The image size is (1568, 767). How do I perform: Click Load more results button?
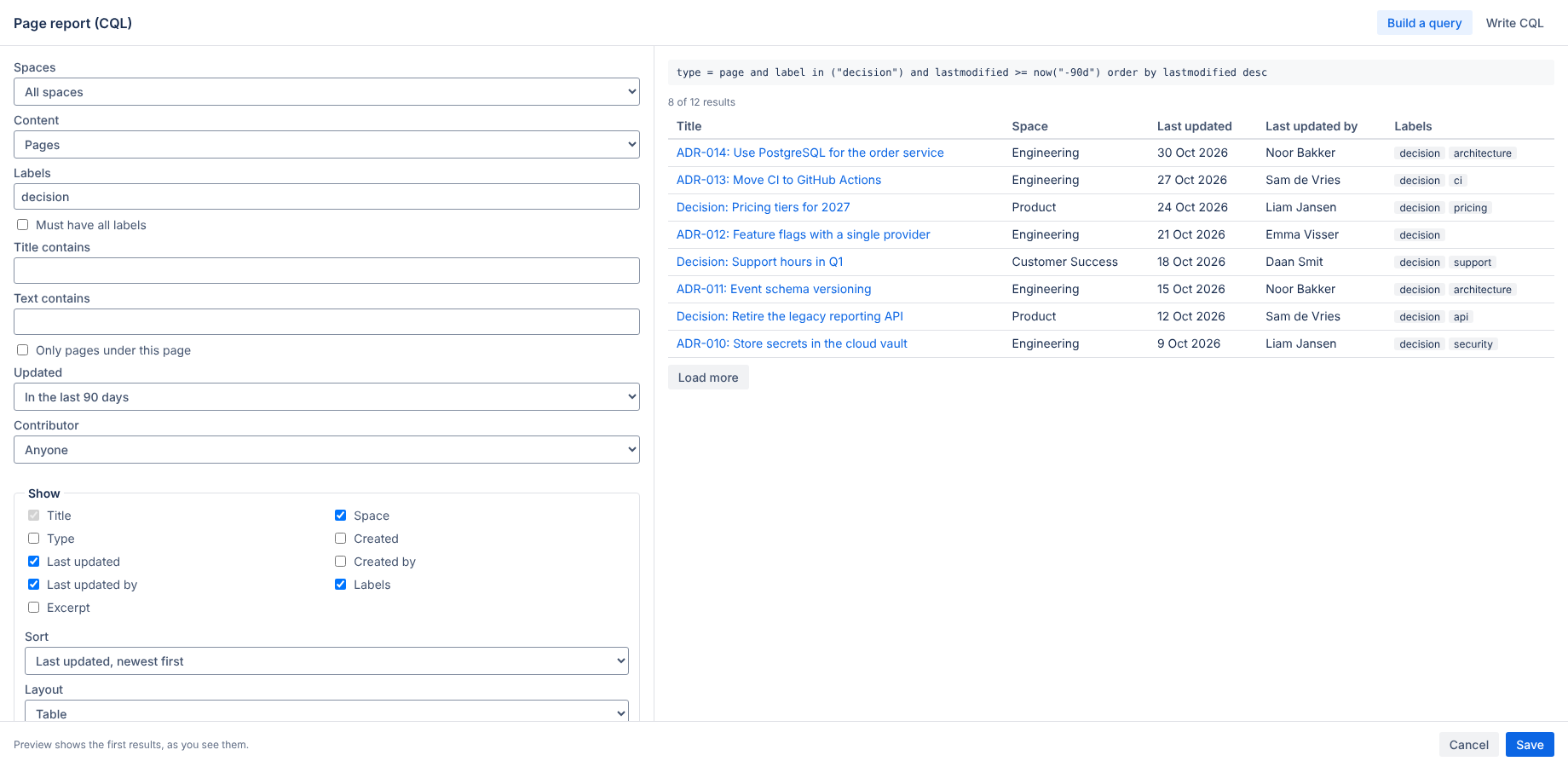click(708, 378)
